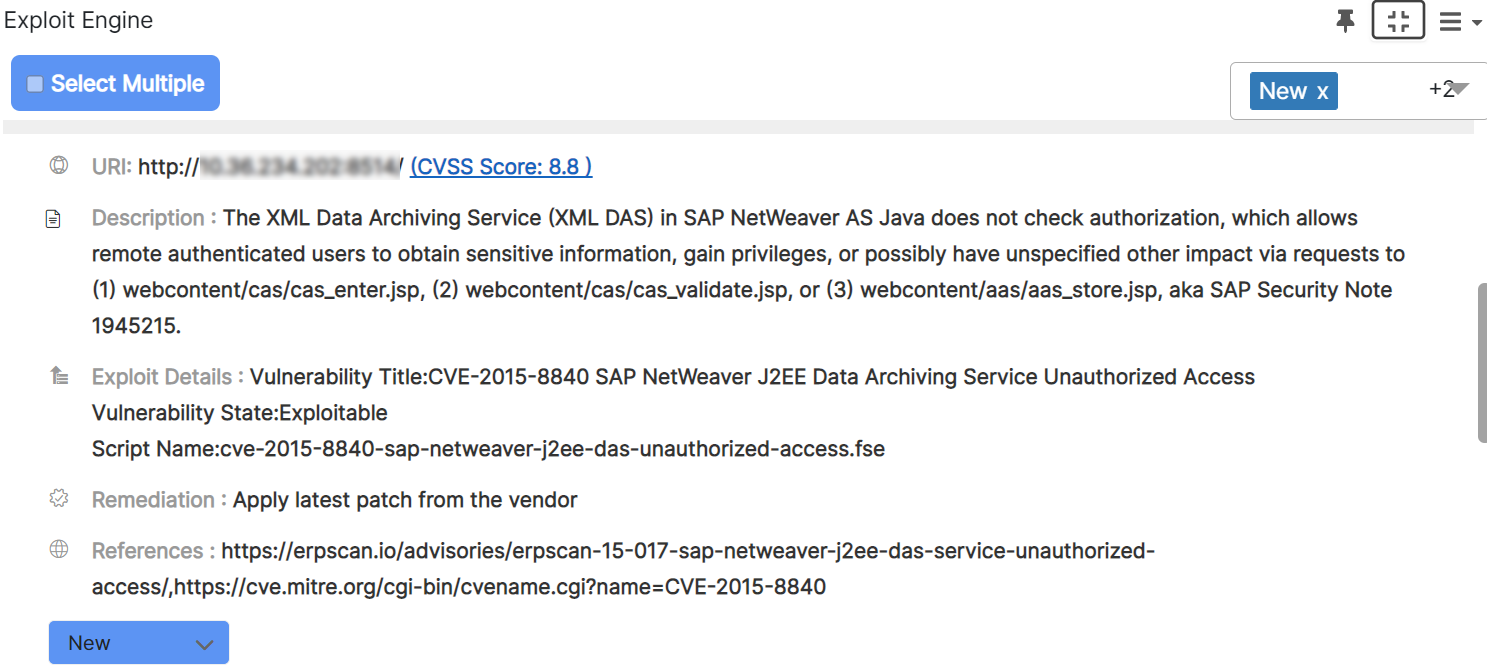Click the Exploit Details icon
The width and height of the screenshot is (1487, 670).
coord(59,376)
